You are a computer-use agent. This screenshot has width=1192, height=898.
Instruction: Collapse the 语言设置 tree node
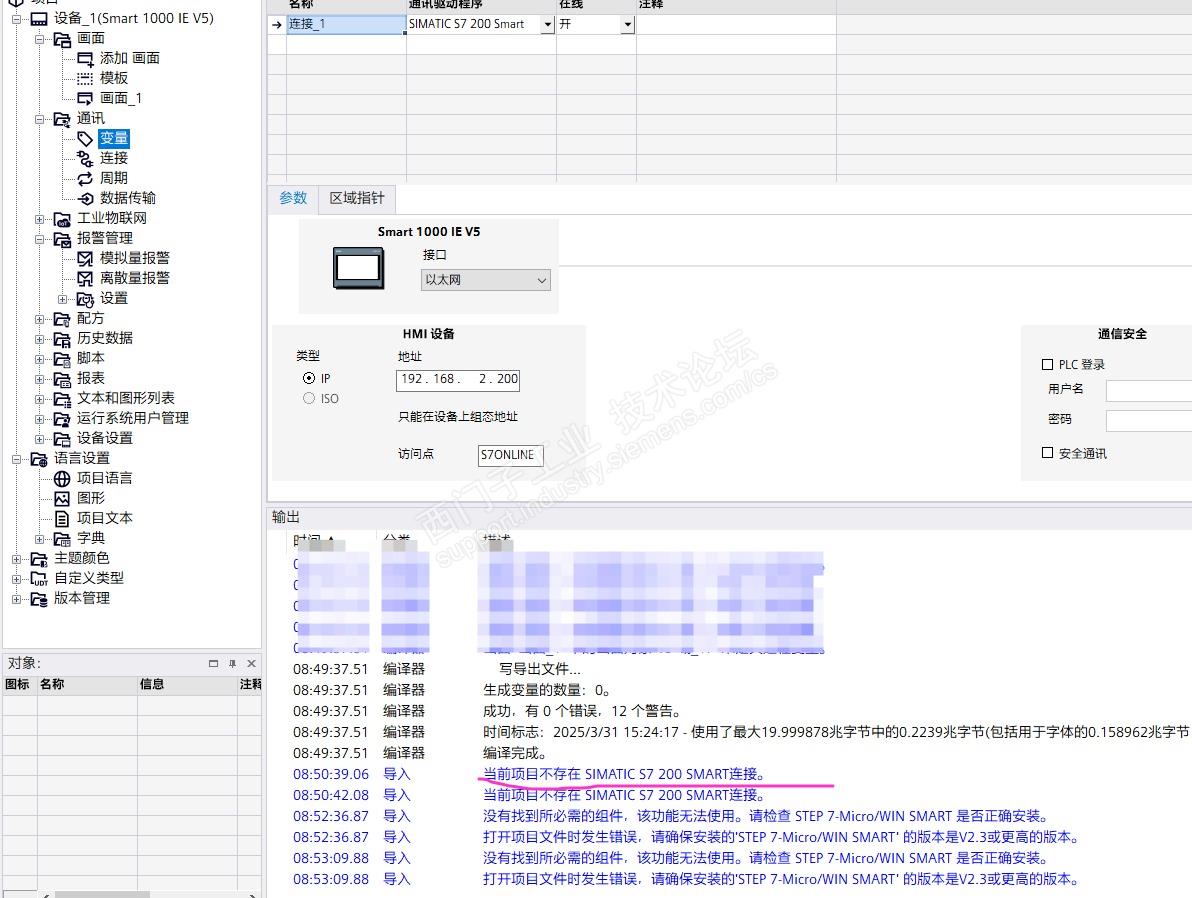coord(16,459)
